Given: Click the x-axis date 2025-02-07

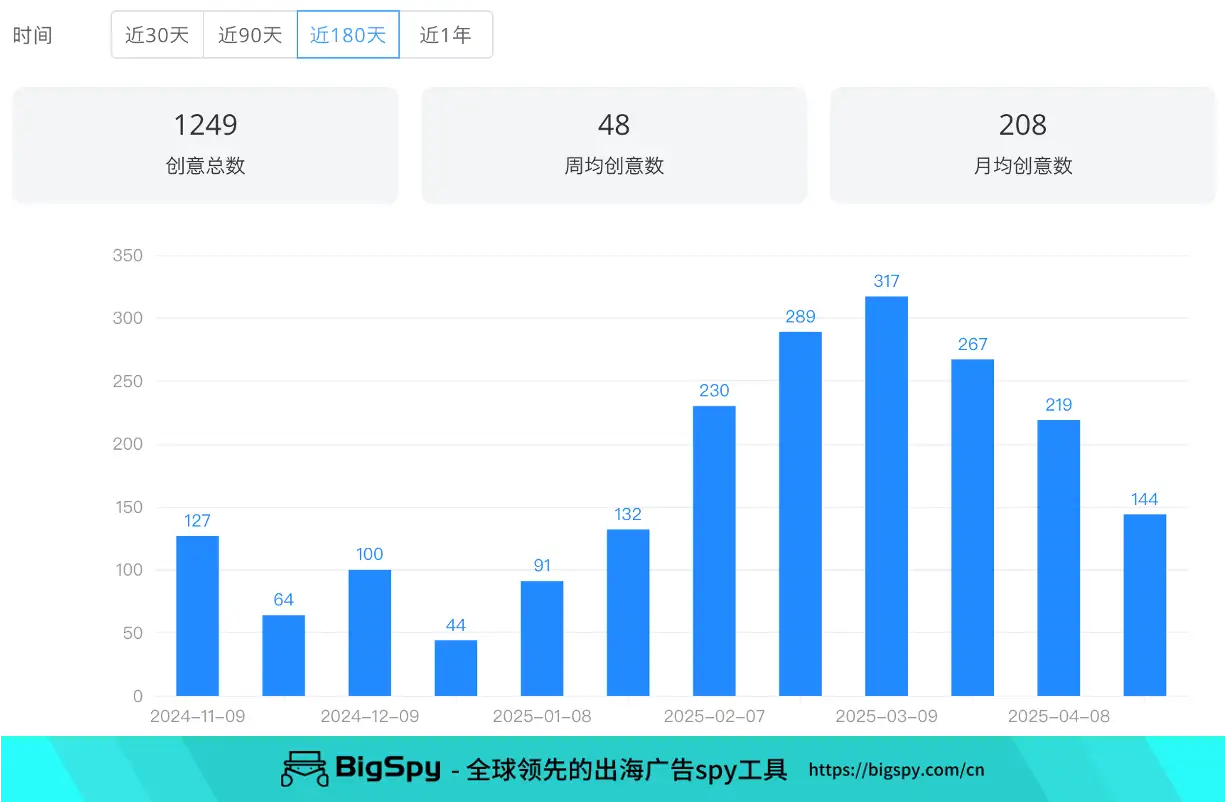Looking at the screenshot, I should [x=714, y=717].
